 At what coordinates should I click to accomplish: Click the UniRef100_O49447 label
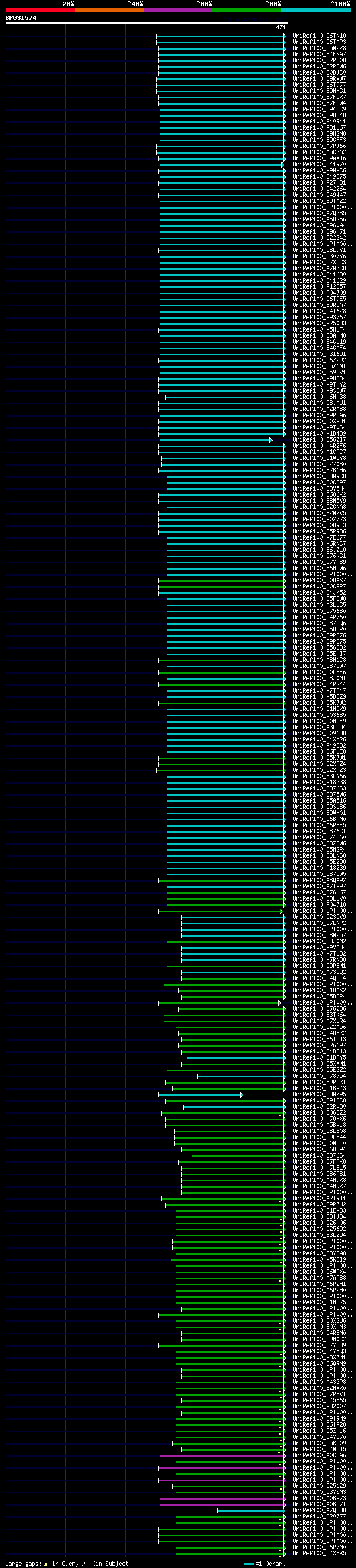click(x=319, y=195)
